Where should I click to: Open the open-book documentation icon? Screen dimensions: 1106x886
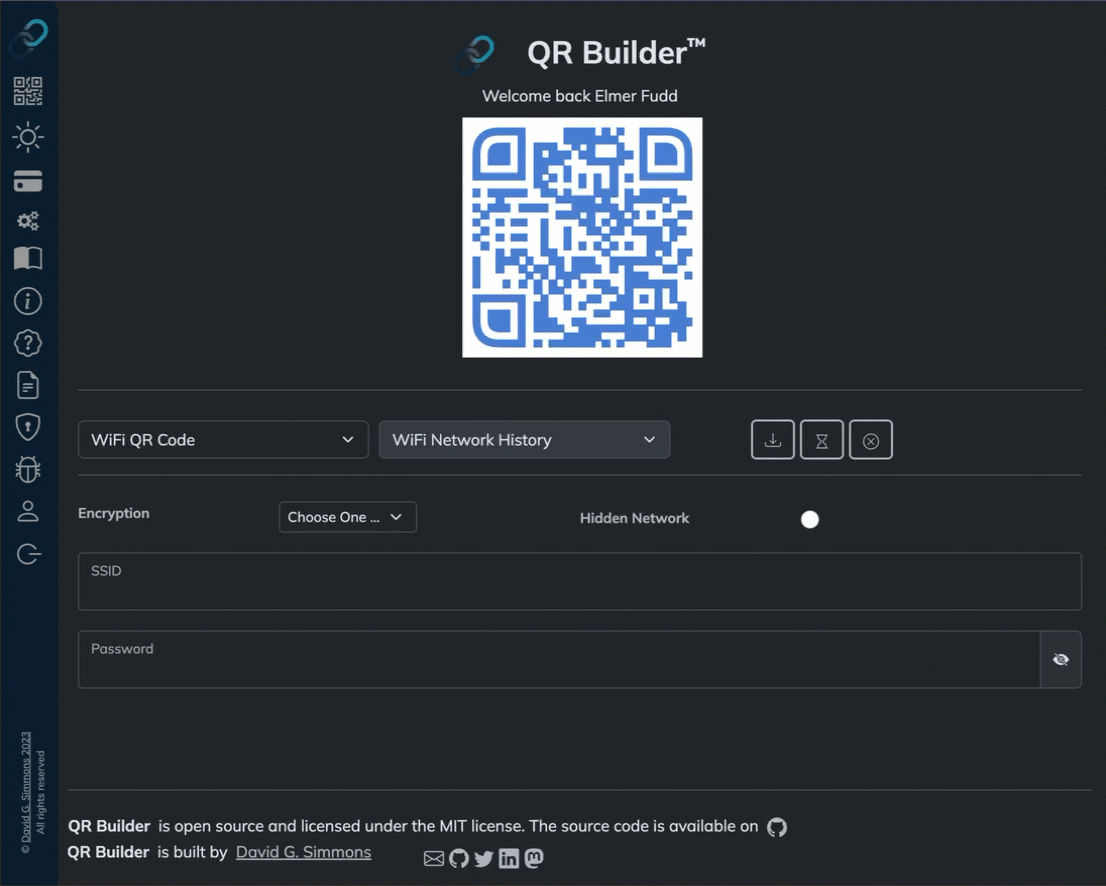pos(28,258)
